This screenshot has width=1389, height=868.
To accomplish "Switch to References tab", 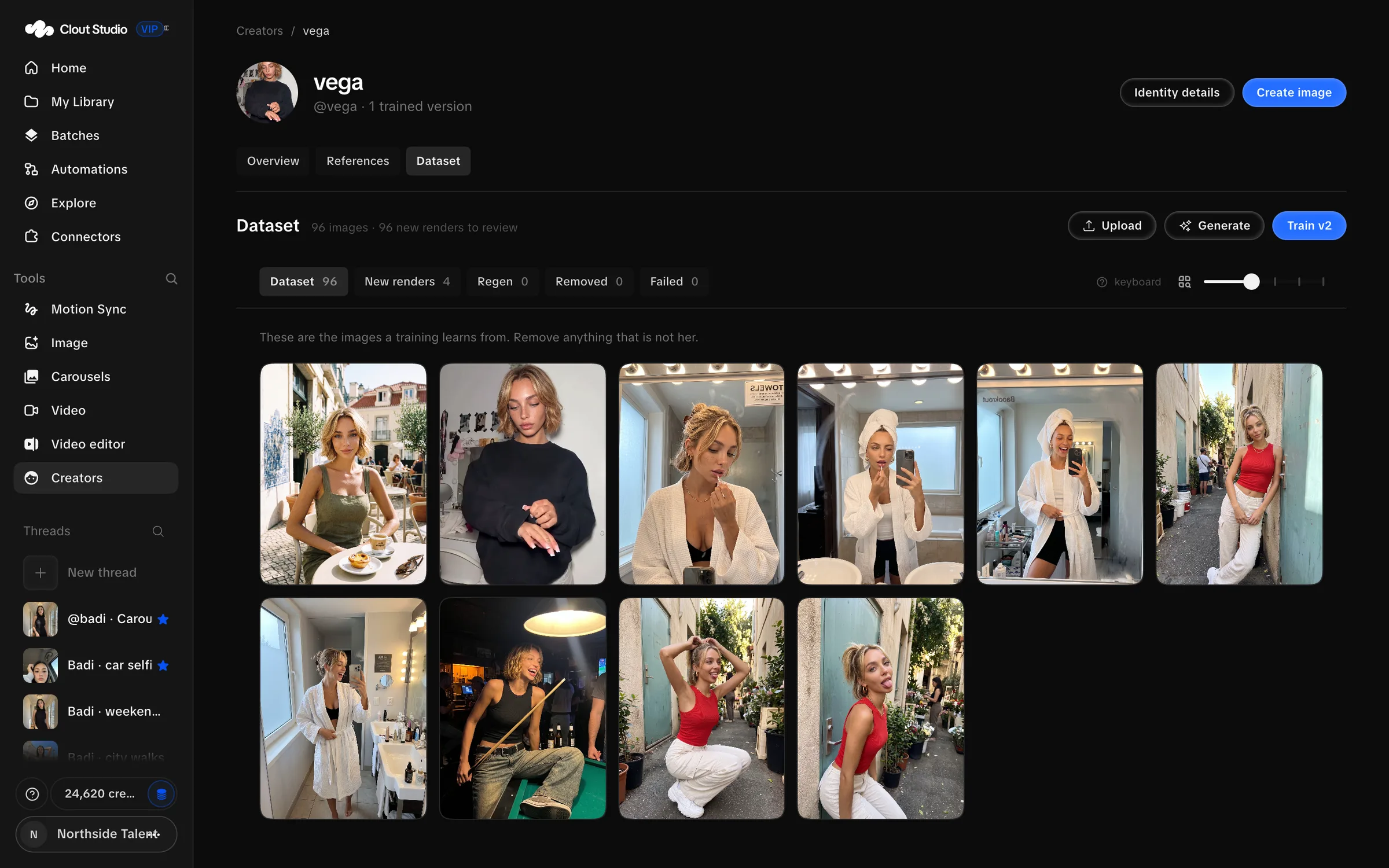I will [358, 161].
